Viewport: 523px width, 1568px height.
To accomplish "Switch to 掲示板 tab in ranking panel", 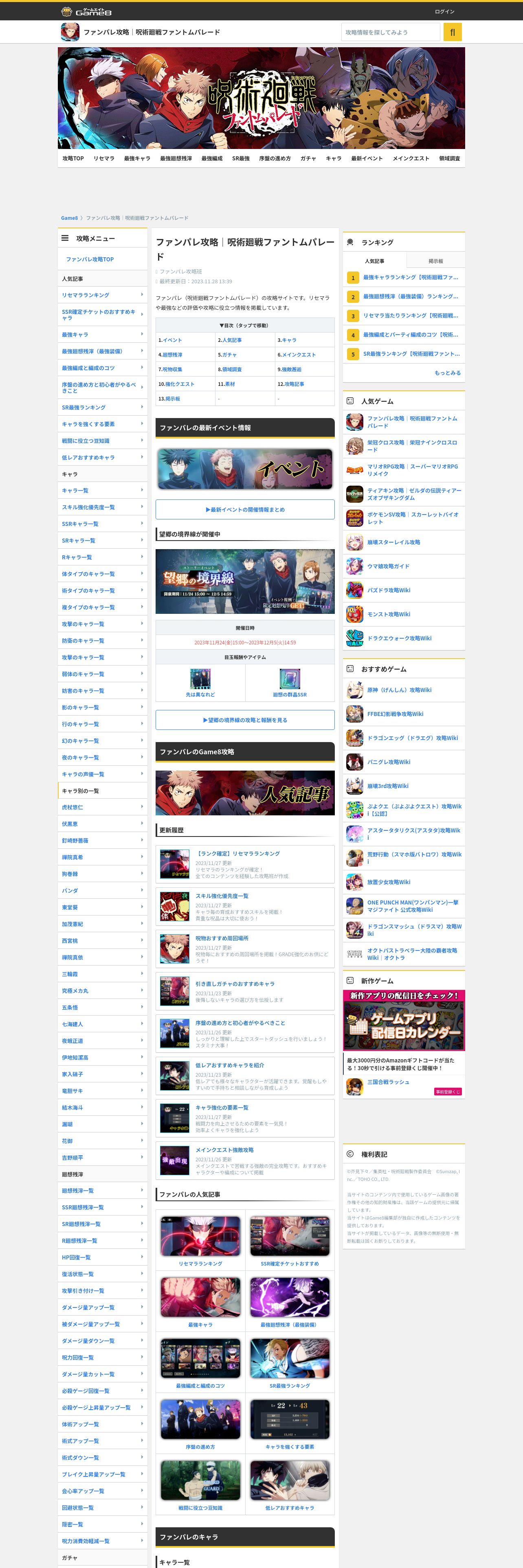I will (435, 261).
